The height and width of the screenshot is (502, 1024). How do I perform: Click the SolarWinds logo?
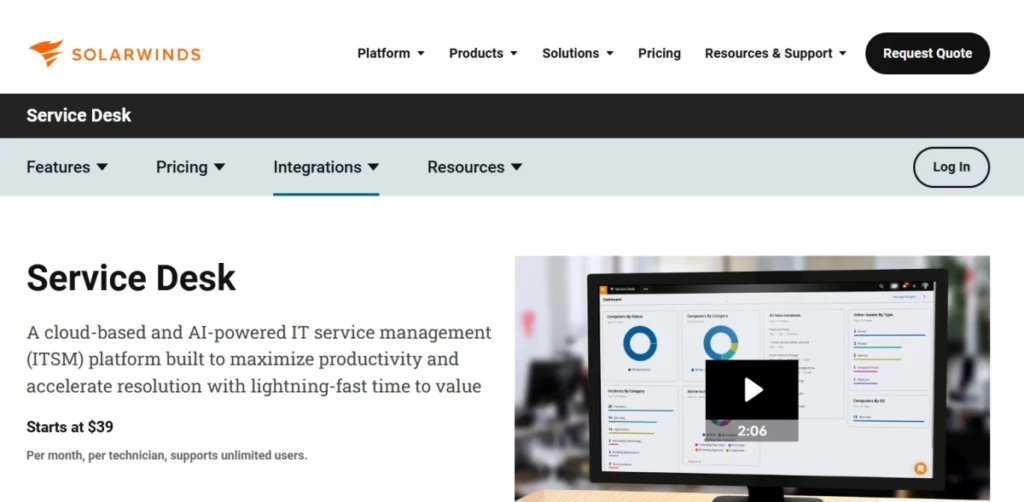click(116, 54)
